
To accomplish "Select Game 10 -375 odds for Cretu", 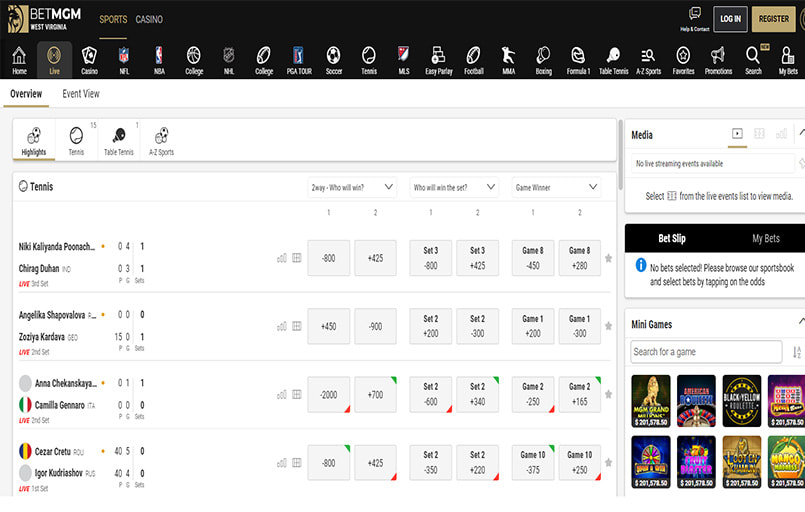I will (x=533, y=463).
